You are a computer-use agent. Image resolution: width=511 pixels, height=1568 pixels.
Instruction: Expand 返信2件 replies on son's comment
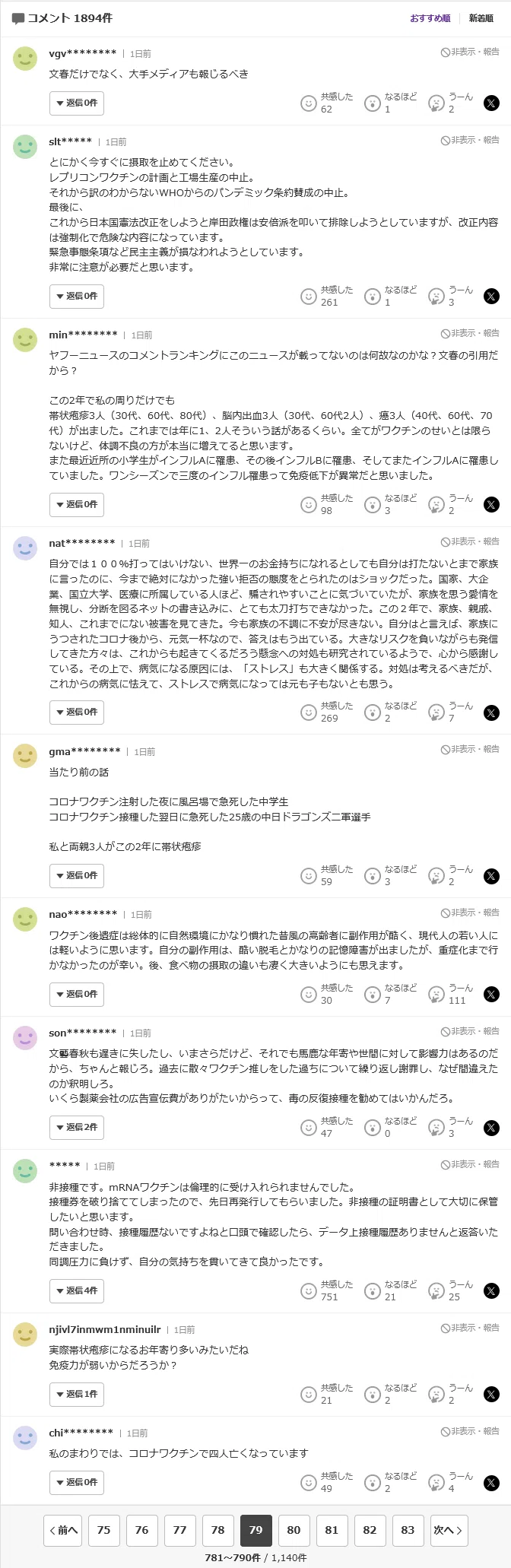coord(77,1128)
